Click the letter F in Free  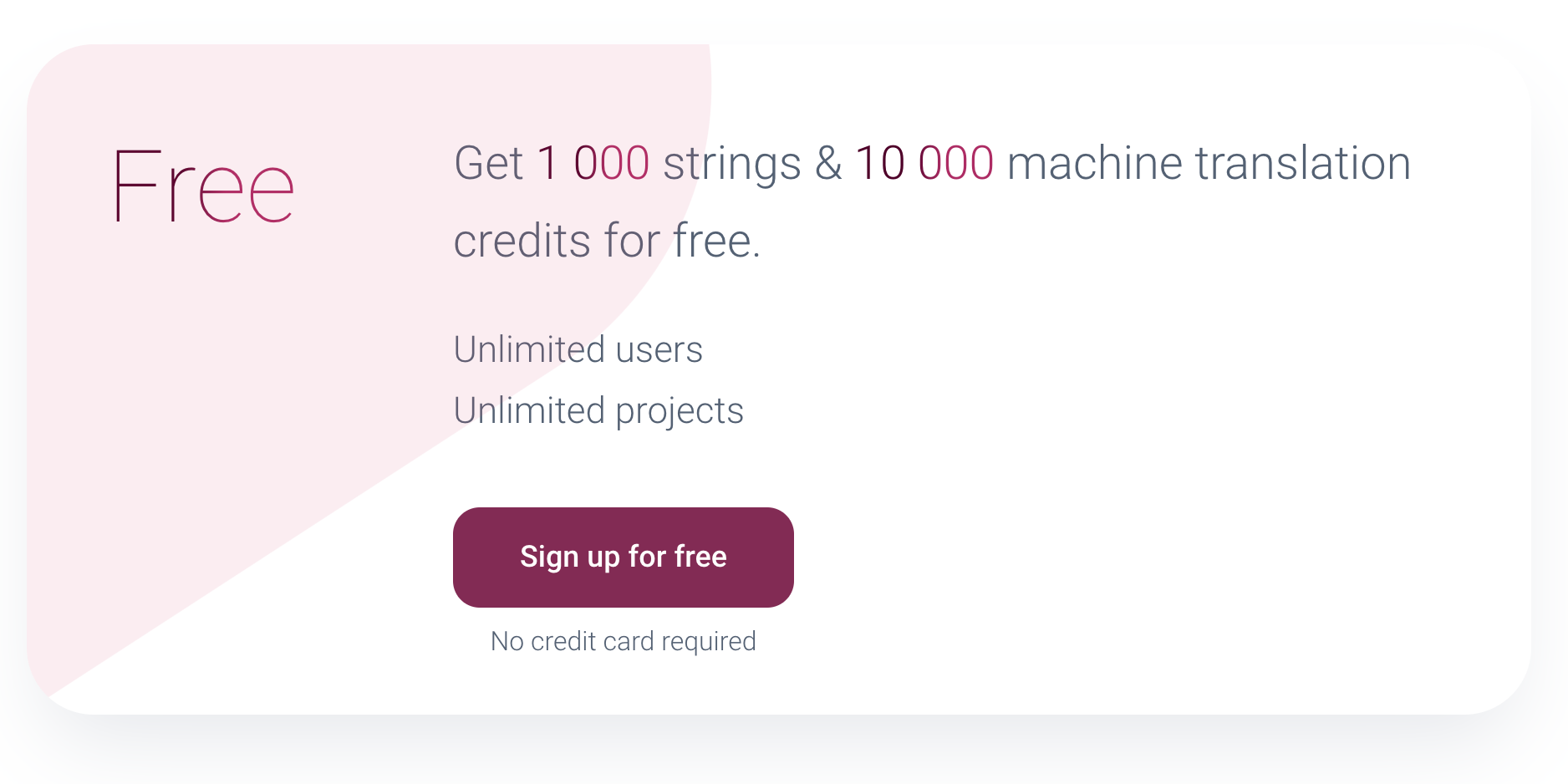[x=138, y=186]
